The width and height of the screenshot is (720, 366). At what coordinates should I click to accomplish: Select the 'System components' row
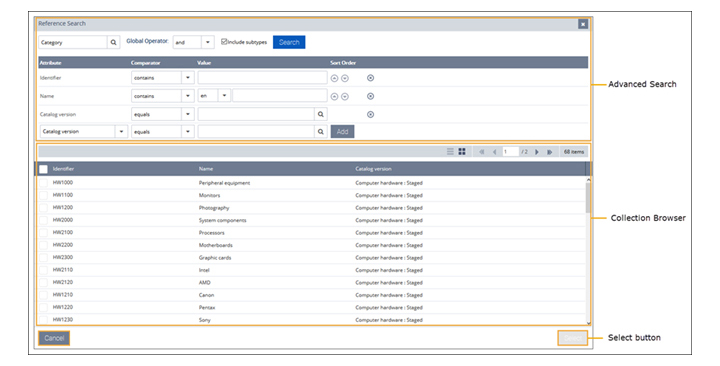[311, 220]
